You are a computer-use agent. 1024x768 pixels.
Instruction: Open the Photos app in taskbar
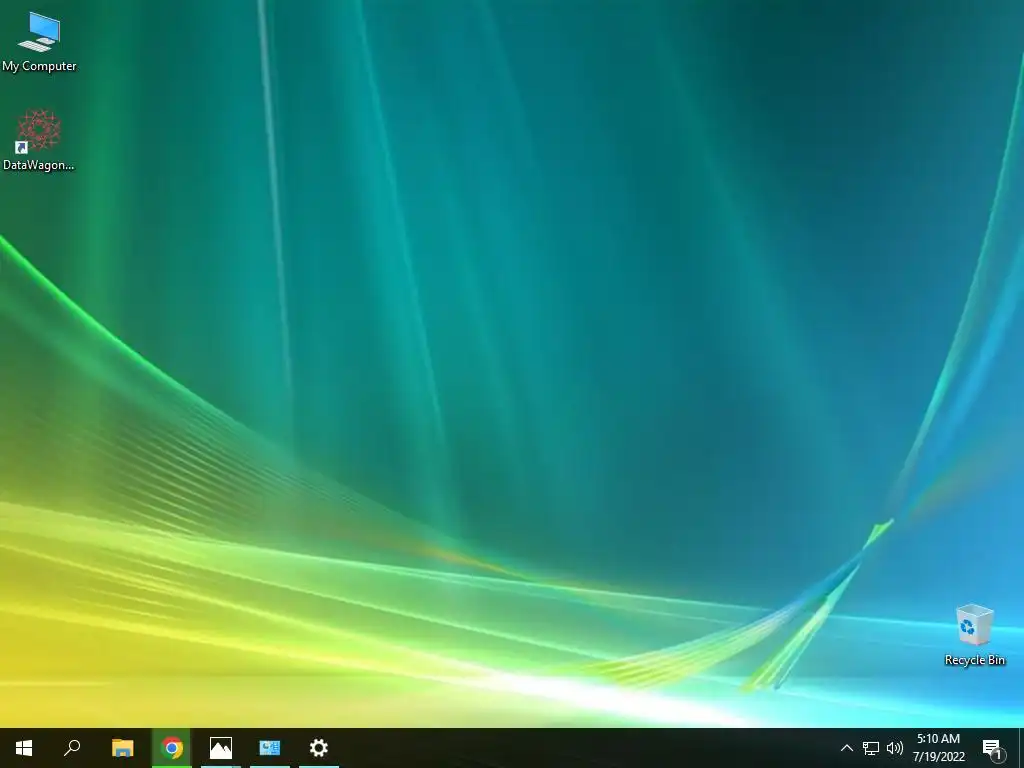coord(221,748)
